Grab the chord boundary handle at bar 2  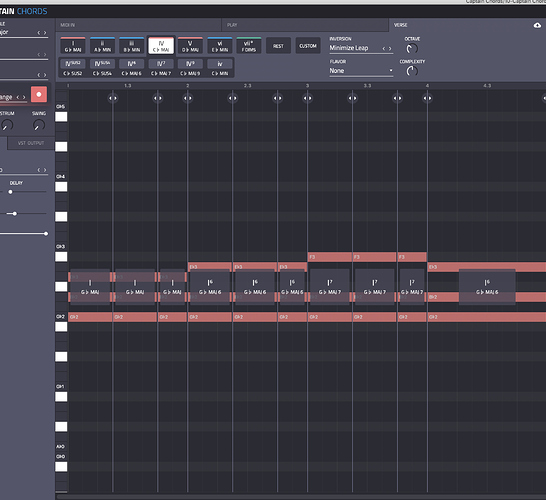pos(188,98)
